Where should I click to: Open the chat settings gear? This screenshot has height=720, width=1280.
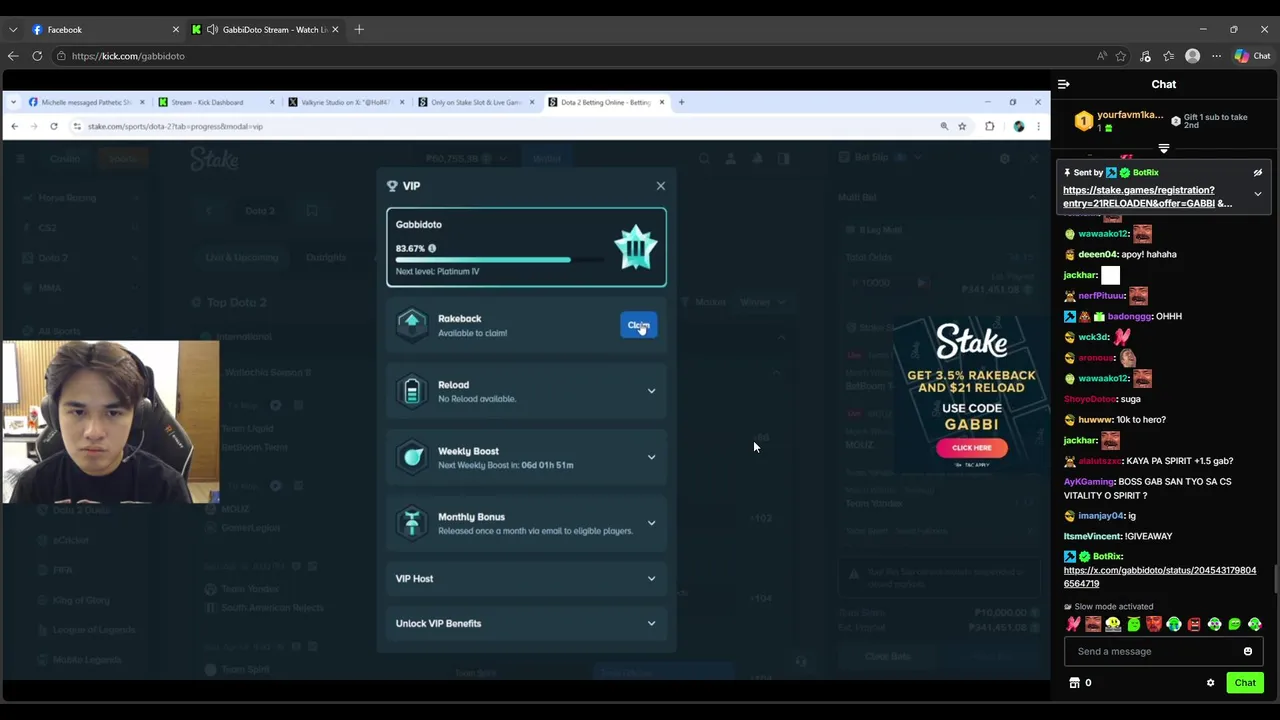(1210, 683)
